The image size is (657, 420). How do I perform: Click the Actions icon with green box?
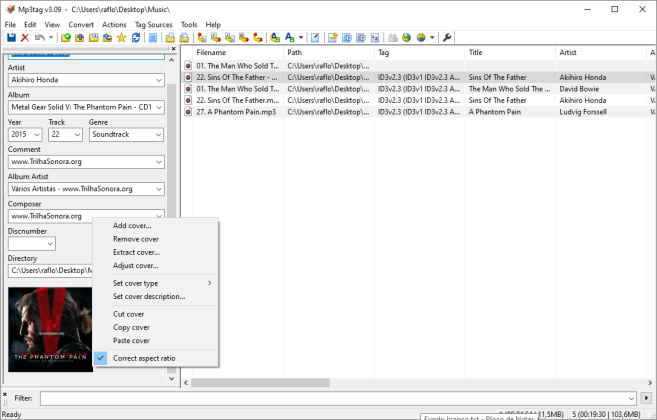coord(275,38)
